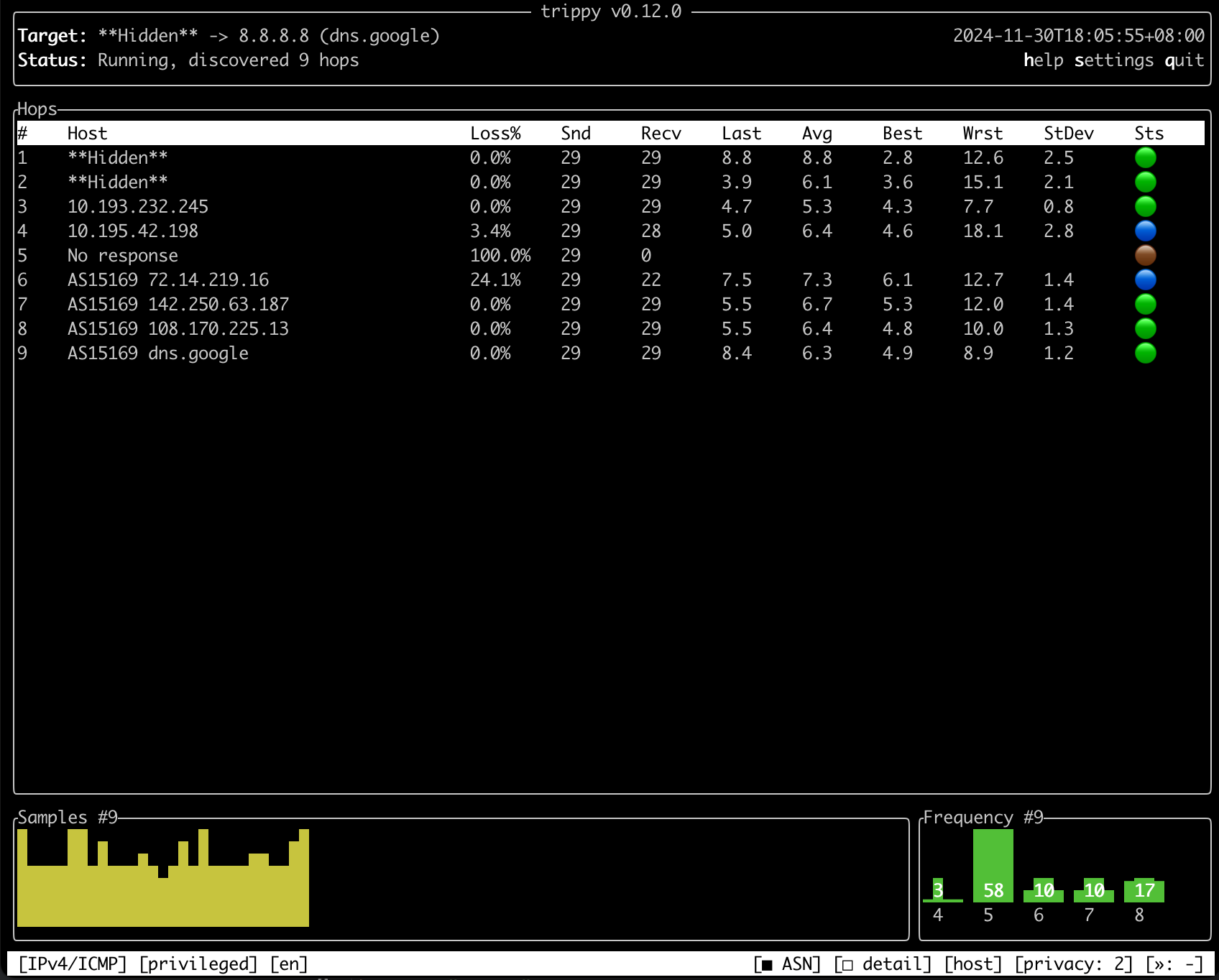Toggle the detail checkbox in status bar
This screenshot has height=980, width=1219.
point(883,964)
